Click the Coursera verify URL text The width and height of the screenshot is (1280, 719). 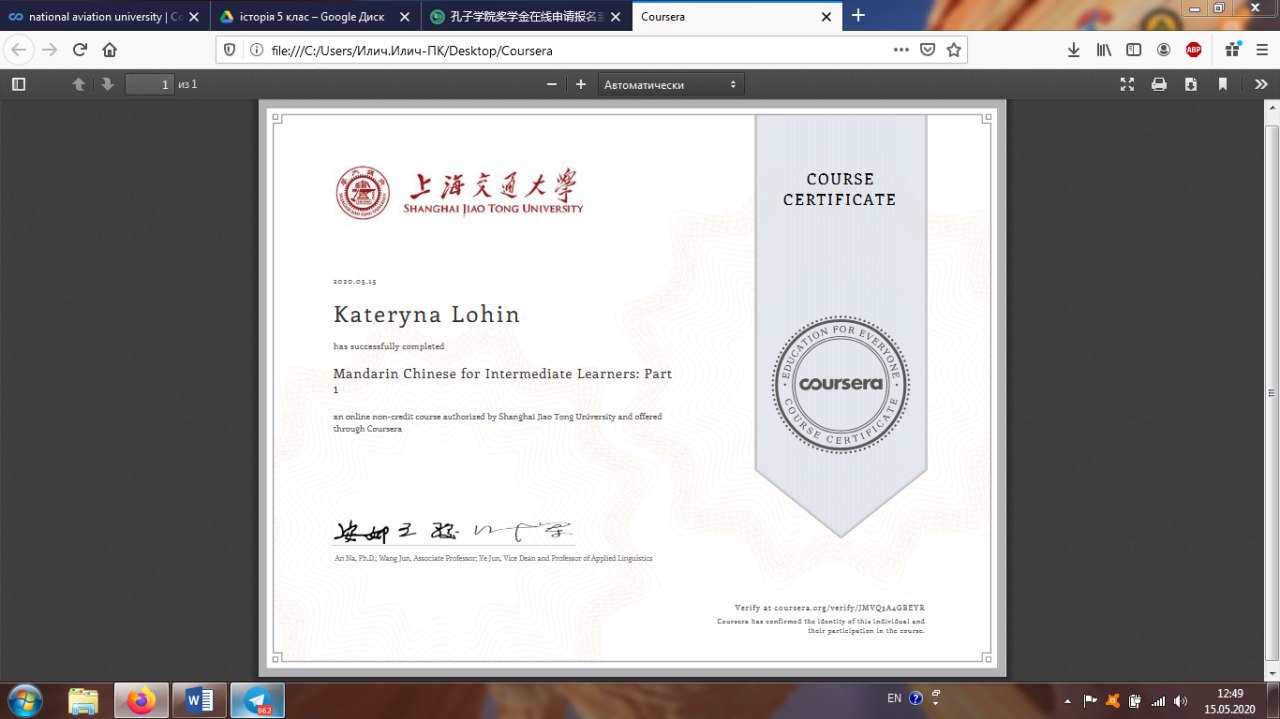coord(830,607)
